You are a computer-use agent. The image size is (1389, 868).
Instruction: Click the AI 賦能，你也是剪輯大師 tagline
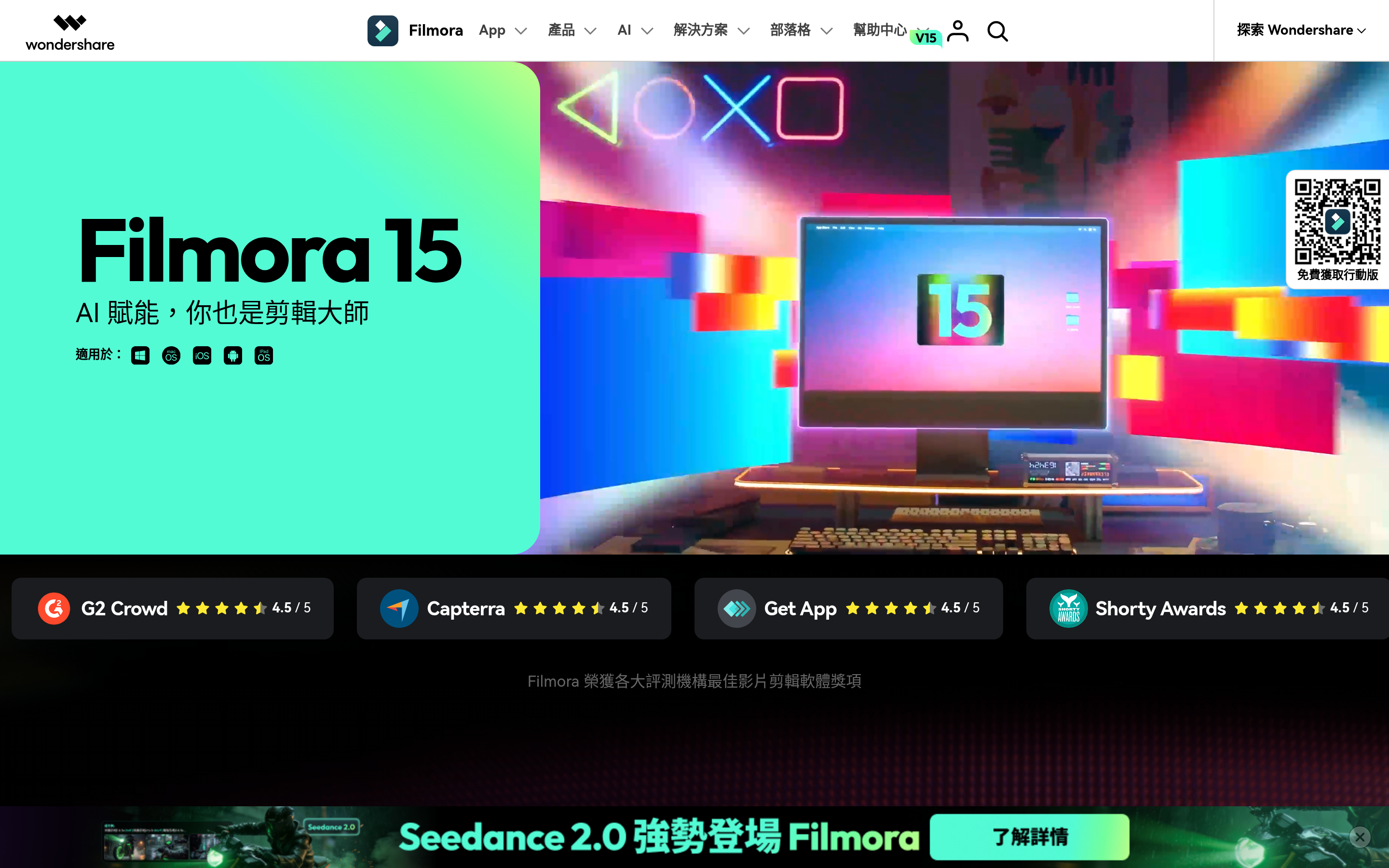222,313
